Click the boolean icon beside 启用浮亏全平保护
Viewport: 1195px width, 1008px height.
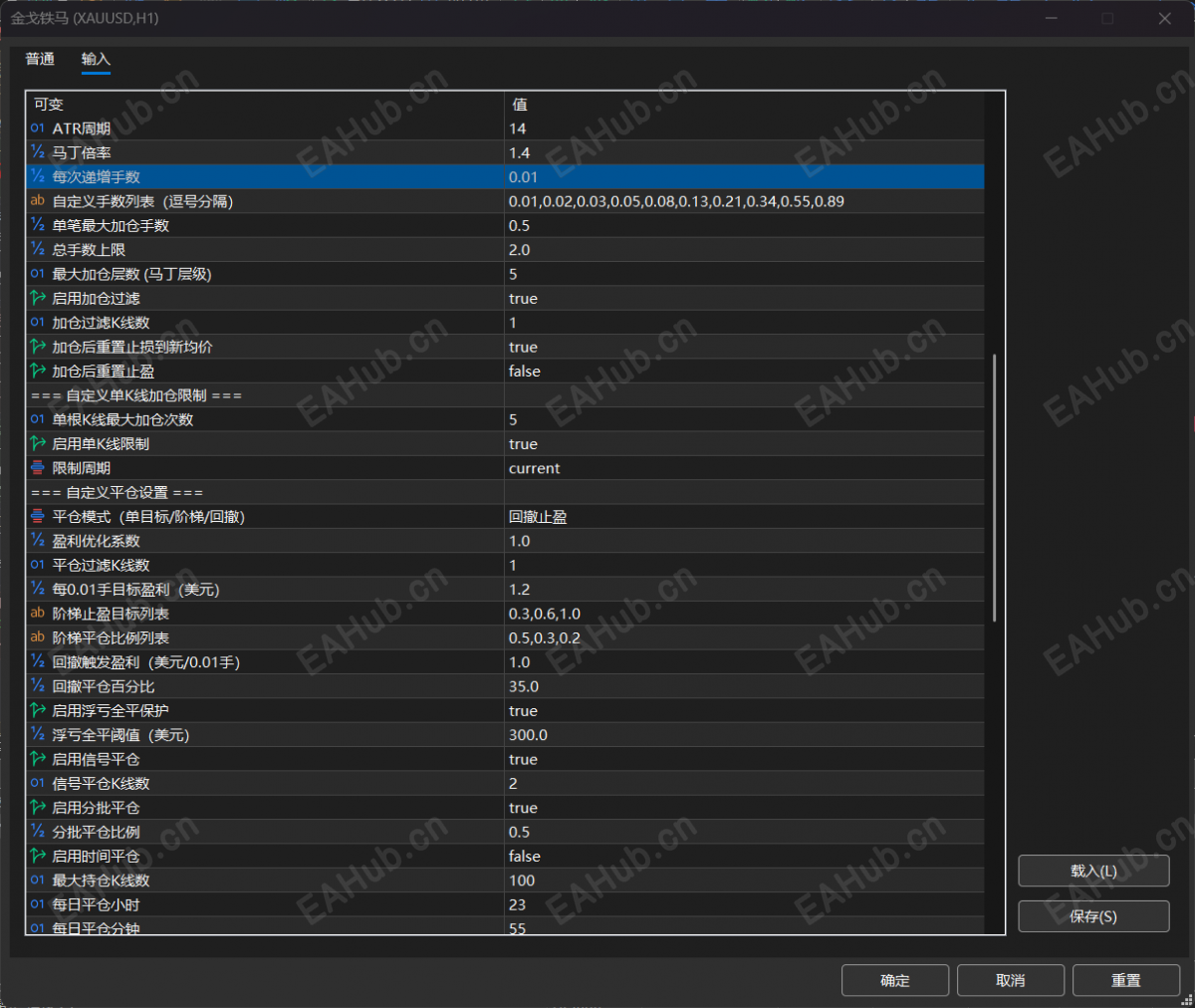pyautogui.click(x=38, y=710)
